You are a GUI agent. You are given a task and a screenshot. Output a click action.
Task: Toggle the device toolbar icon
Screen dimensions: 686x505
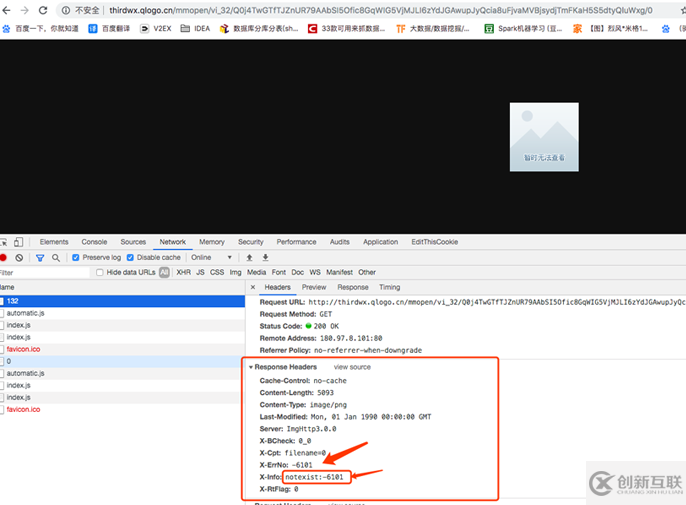[18, 242]
